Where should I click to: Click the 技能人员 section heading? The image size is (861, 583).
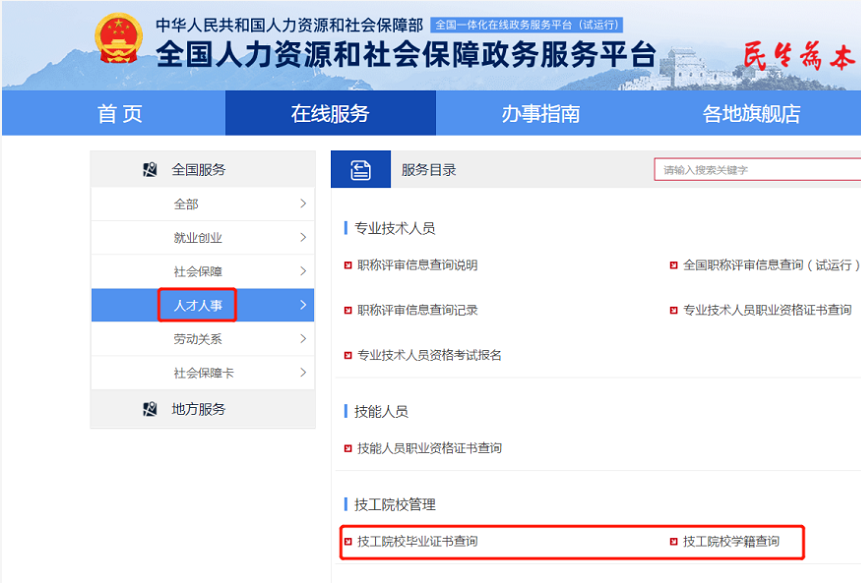tap(381, 412)
